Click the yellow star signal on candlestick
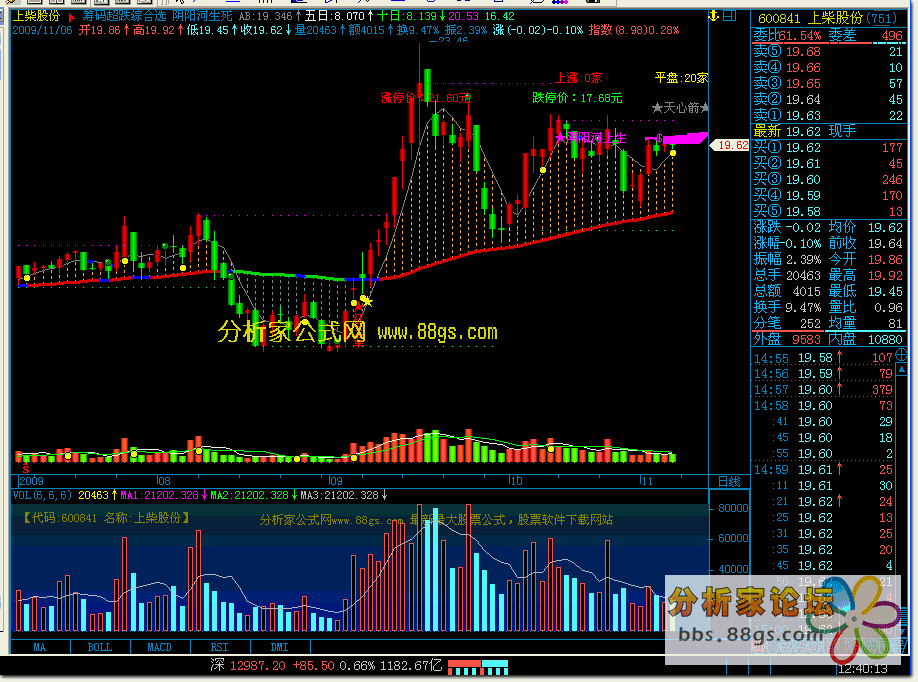This screenshot has height=682, width=918. click(366, 300)
